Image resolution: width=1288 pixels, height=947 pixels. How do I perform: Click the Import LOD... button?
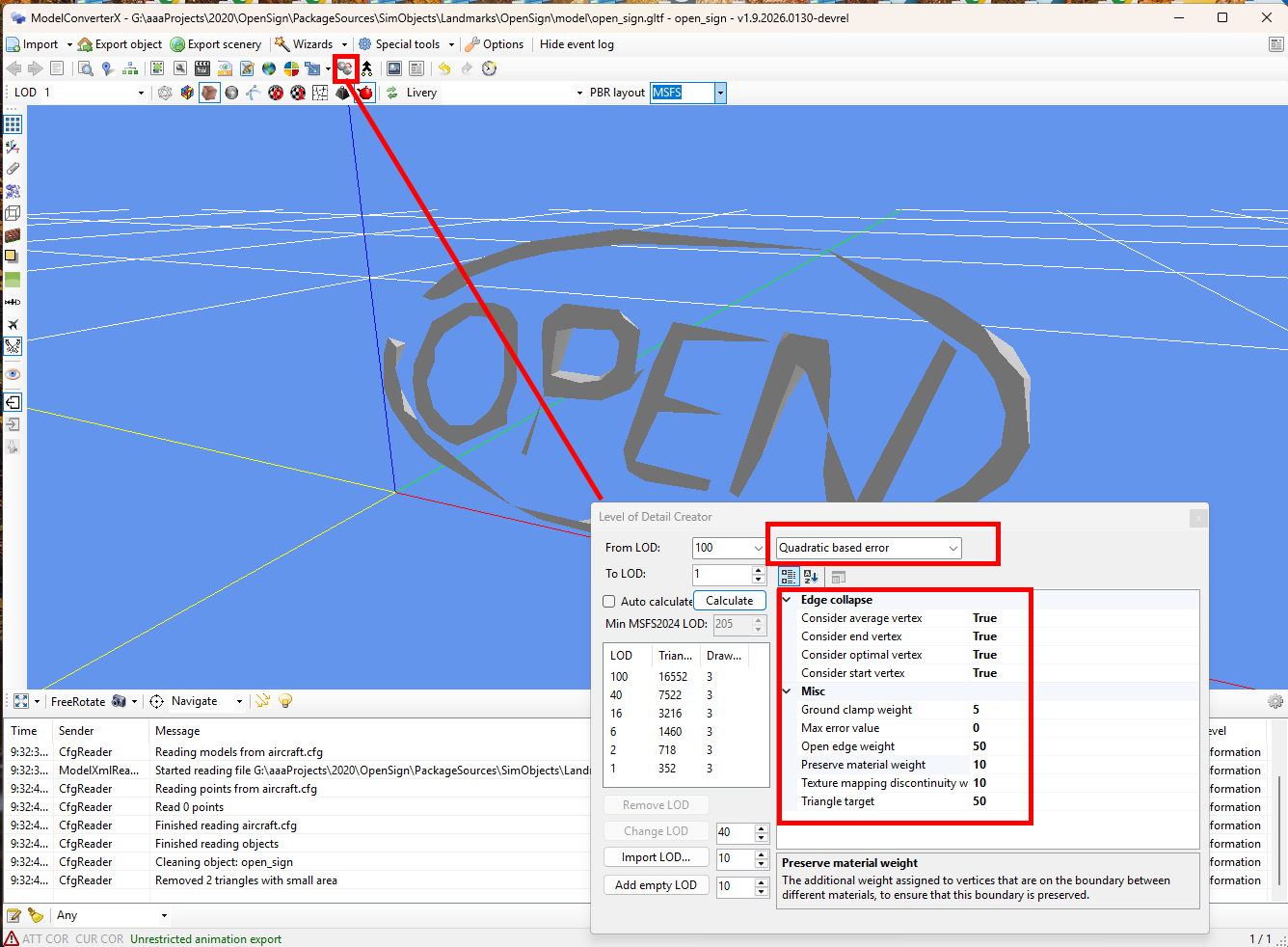tap(656, 857)
